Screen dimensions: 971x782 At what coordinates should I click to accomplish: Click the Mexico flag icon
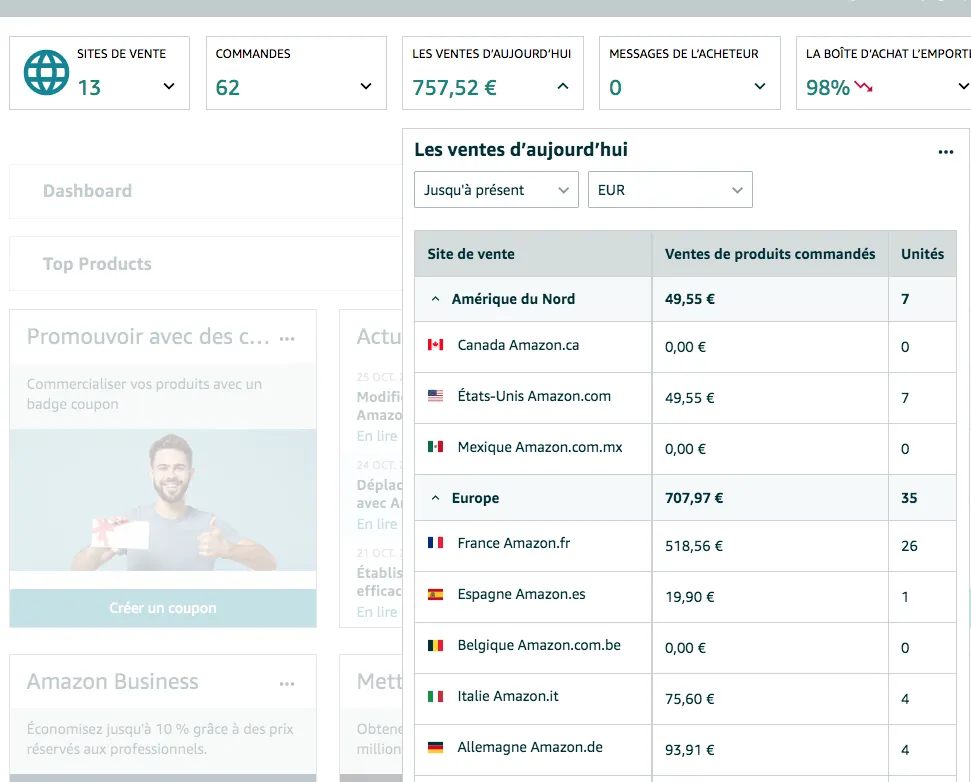435,446
